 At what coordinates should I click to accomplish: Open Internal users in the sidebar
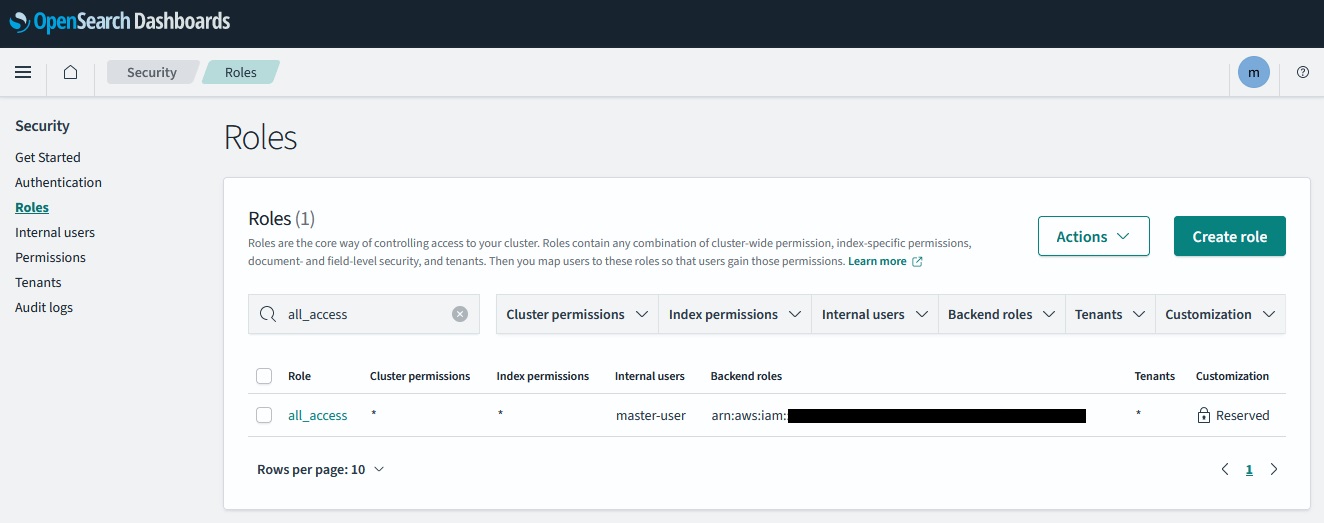point(55,232)
